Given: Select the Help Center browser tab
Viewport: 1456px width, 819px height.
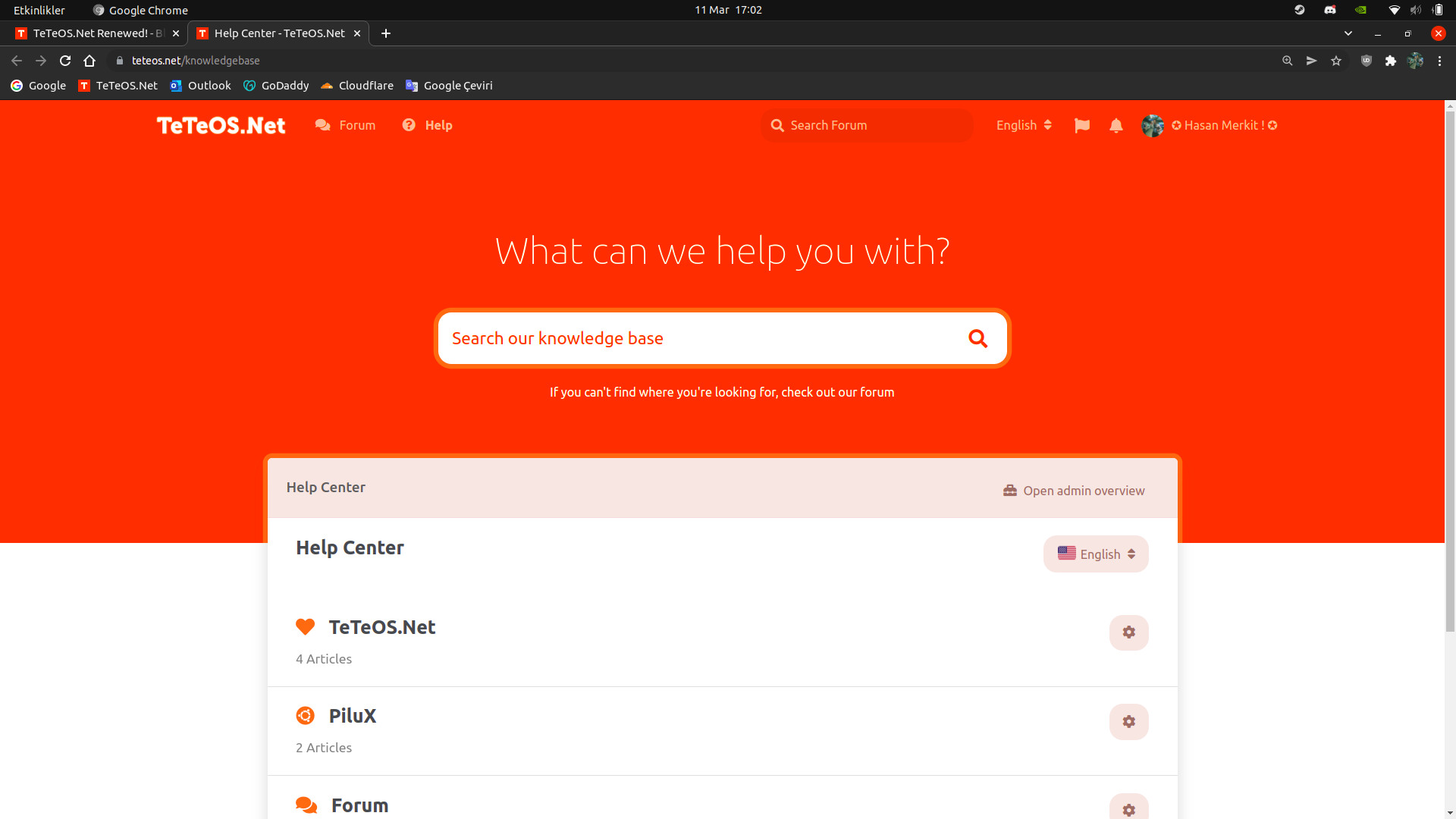Looking at the screenshot, I should pyautogui.click(x=278, y=33).
